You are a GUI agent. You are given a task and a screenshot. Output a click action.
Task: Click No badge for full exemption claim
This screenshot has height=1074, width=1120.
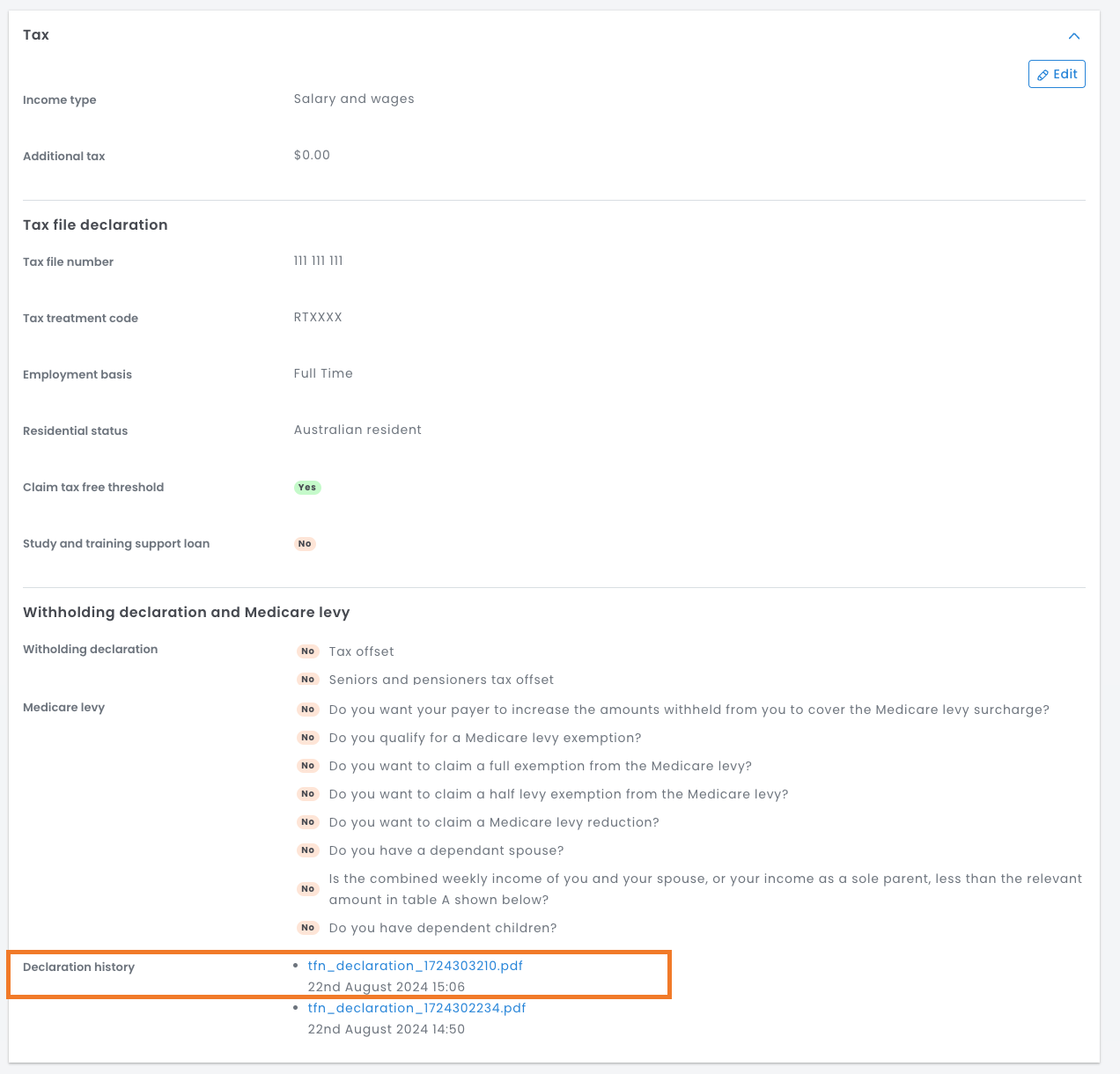[307, 766]
